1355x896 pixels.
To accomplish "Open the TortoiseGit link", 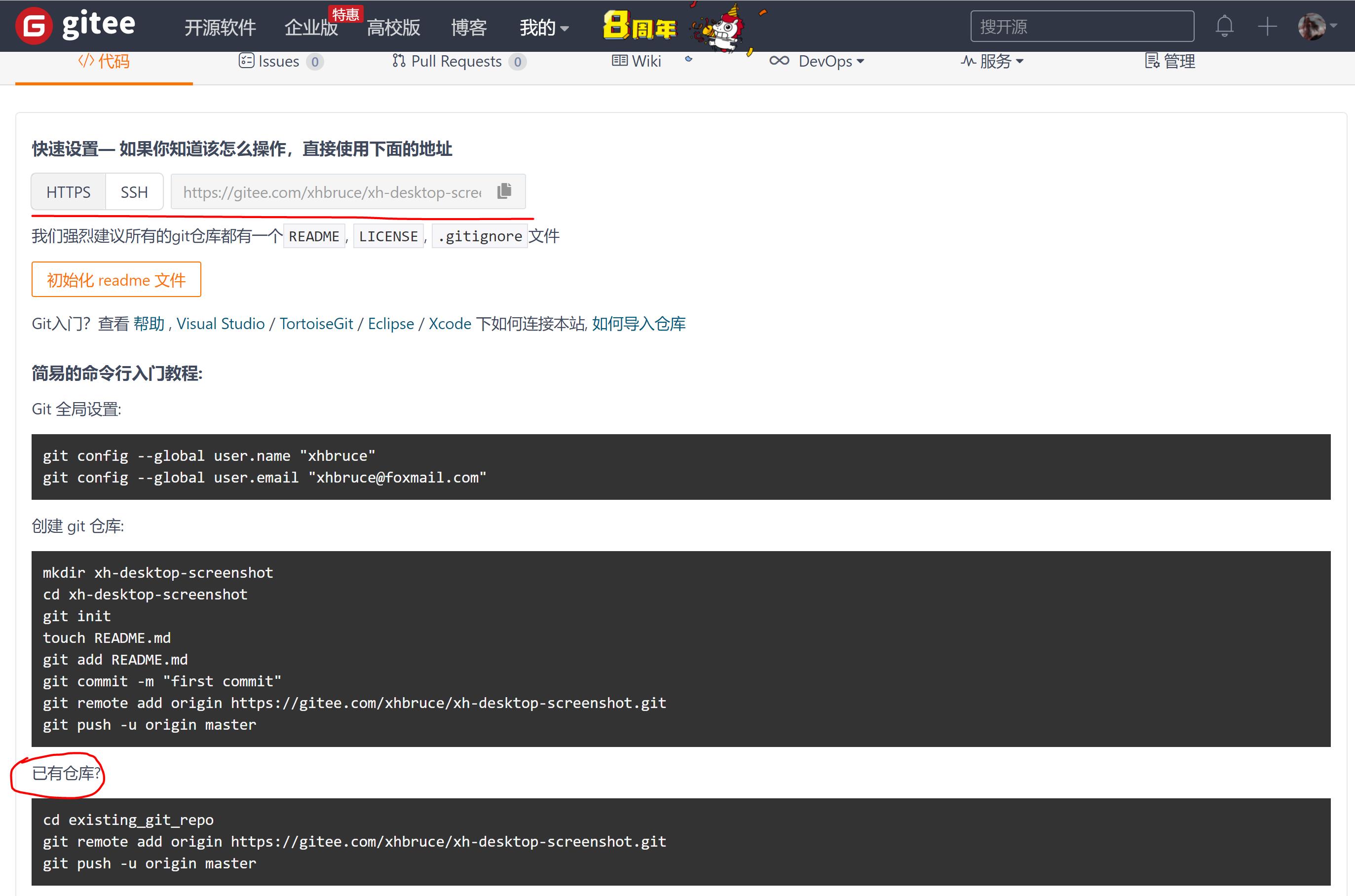I will click(x=316, y=324).
